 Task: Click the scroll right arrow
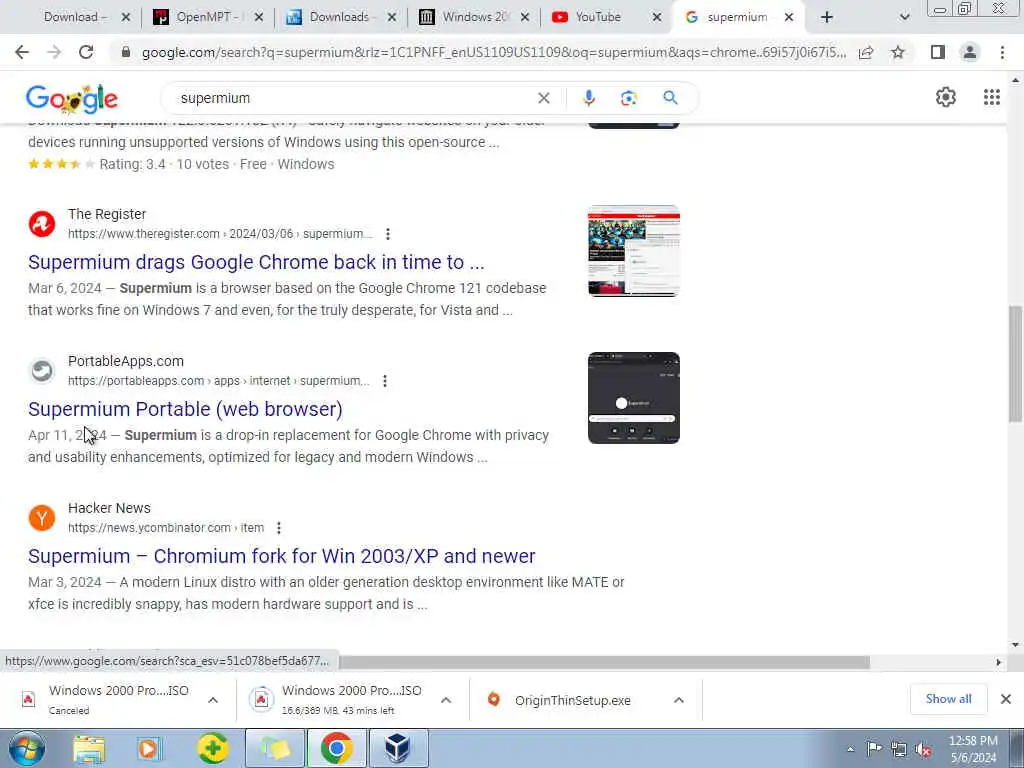[998, 662]
